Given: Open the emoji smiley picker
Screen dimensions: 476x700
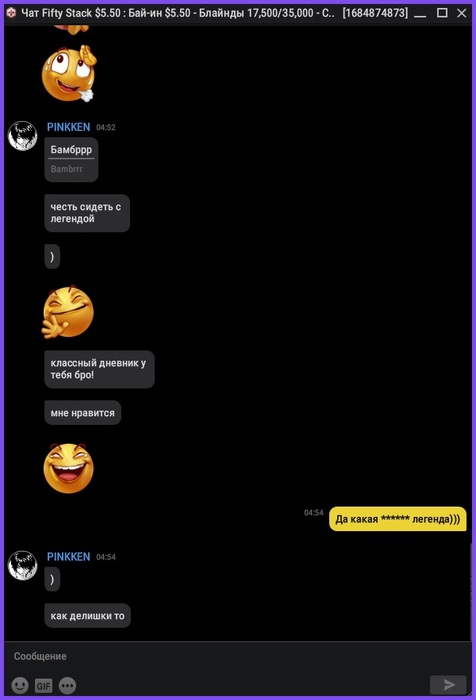Looking at the screenshot, I should pyautogui.click(x=20, y=685).
